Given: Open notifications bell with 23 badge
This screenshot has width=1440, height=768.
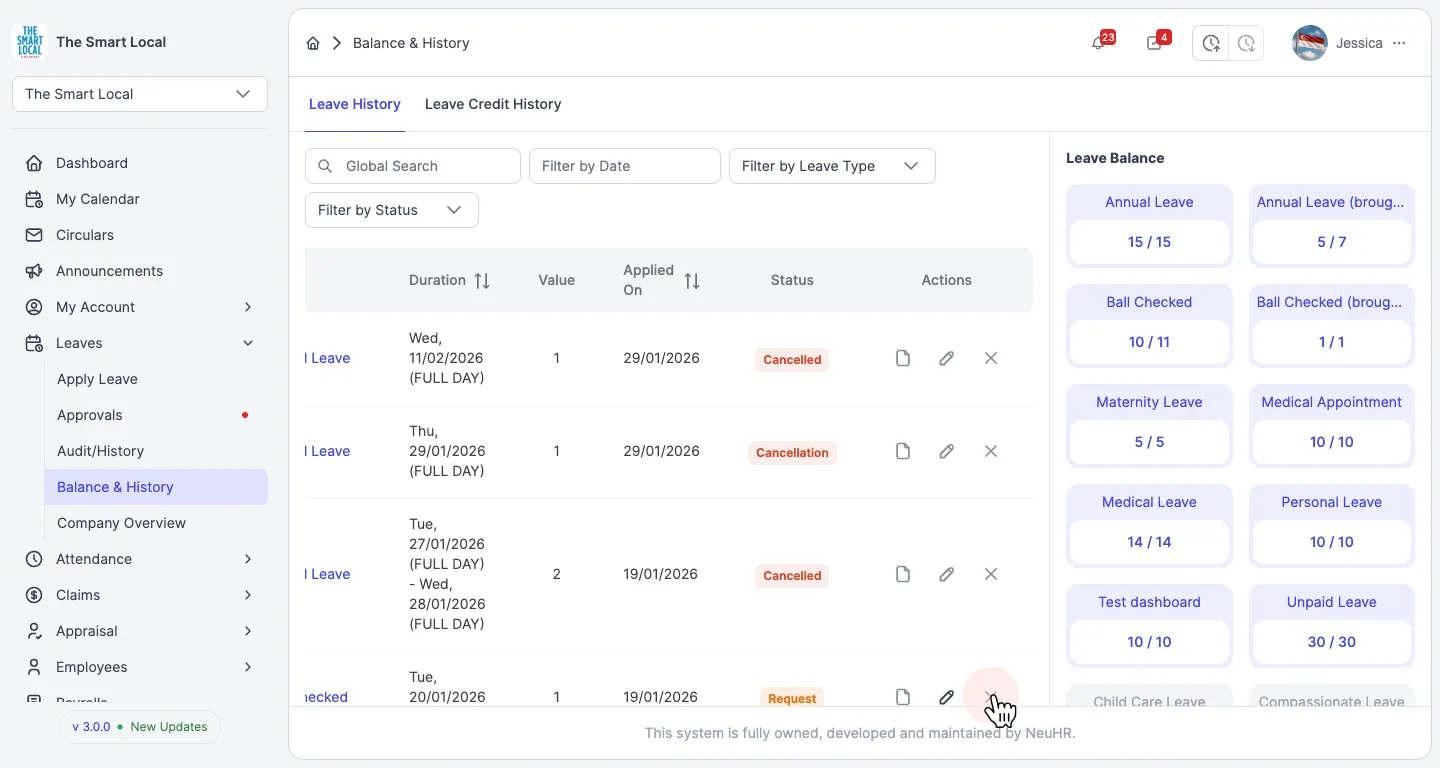Looking at the screenshot, I should (1098, 43).
